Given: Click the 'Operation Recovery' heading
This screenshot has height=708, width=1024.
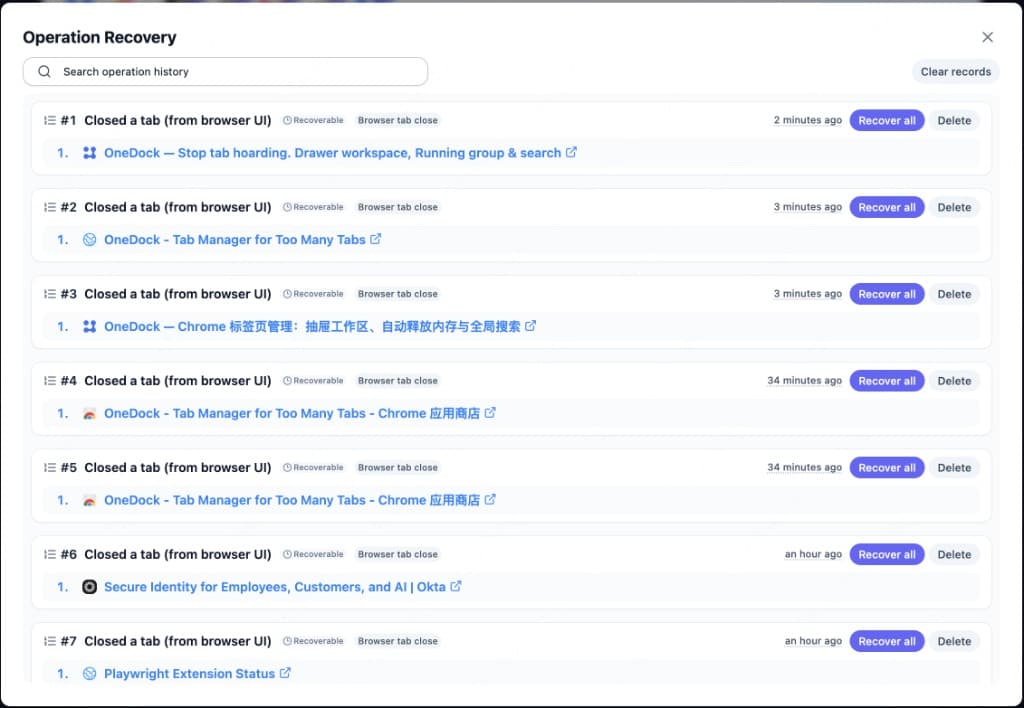Looking at the screenshot, I should (99, 37).
